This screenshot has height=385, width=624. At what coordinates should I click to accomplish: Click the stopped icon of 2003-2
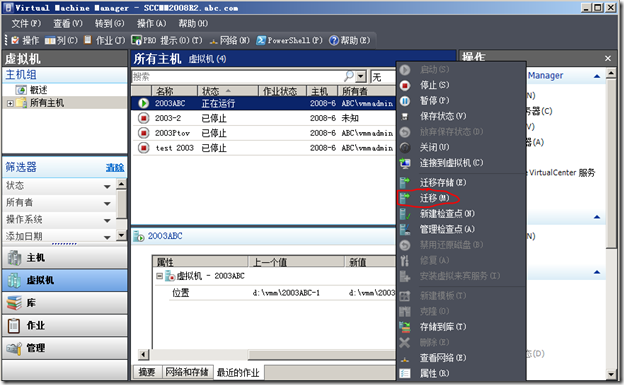click(143, 118)
